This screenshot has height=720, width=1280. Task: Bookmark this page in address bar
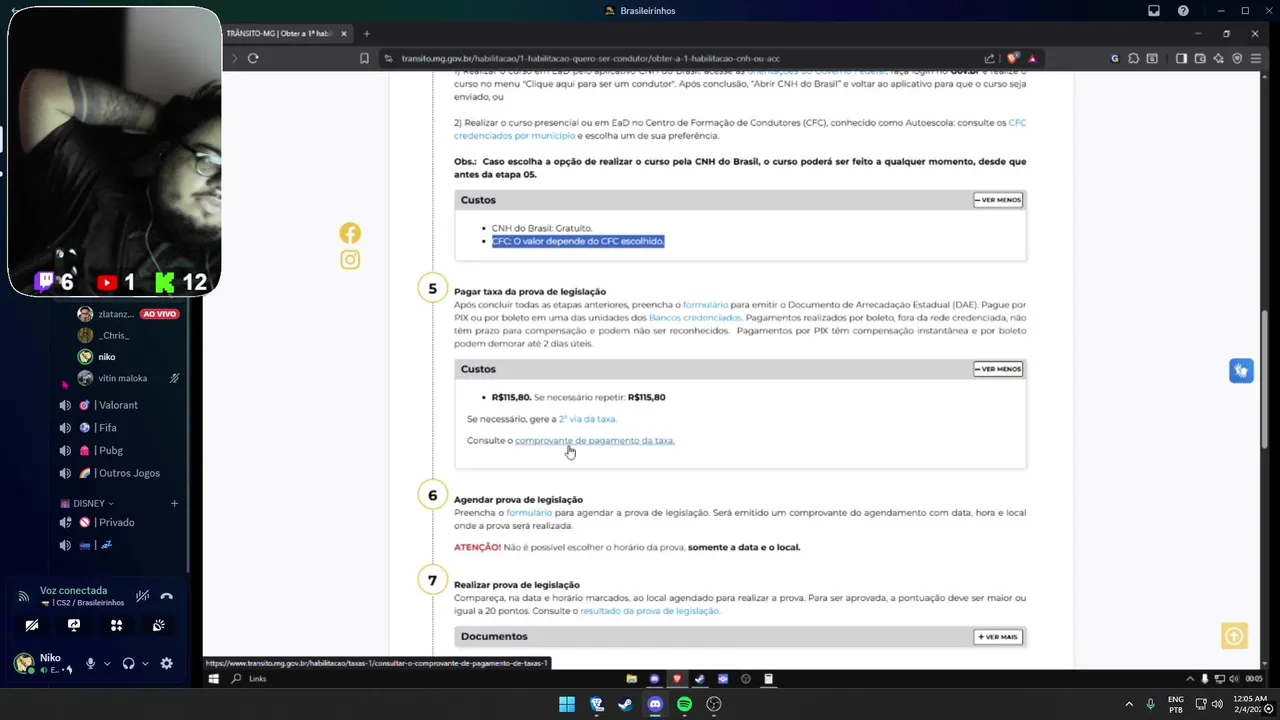pyautogui.click(x=364, y=58)
